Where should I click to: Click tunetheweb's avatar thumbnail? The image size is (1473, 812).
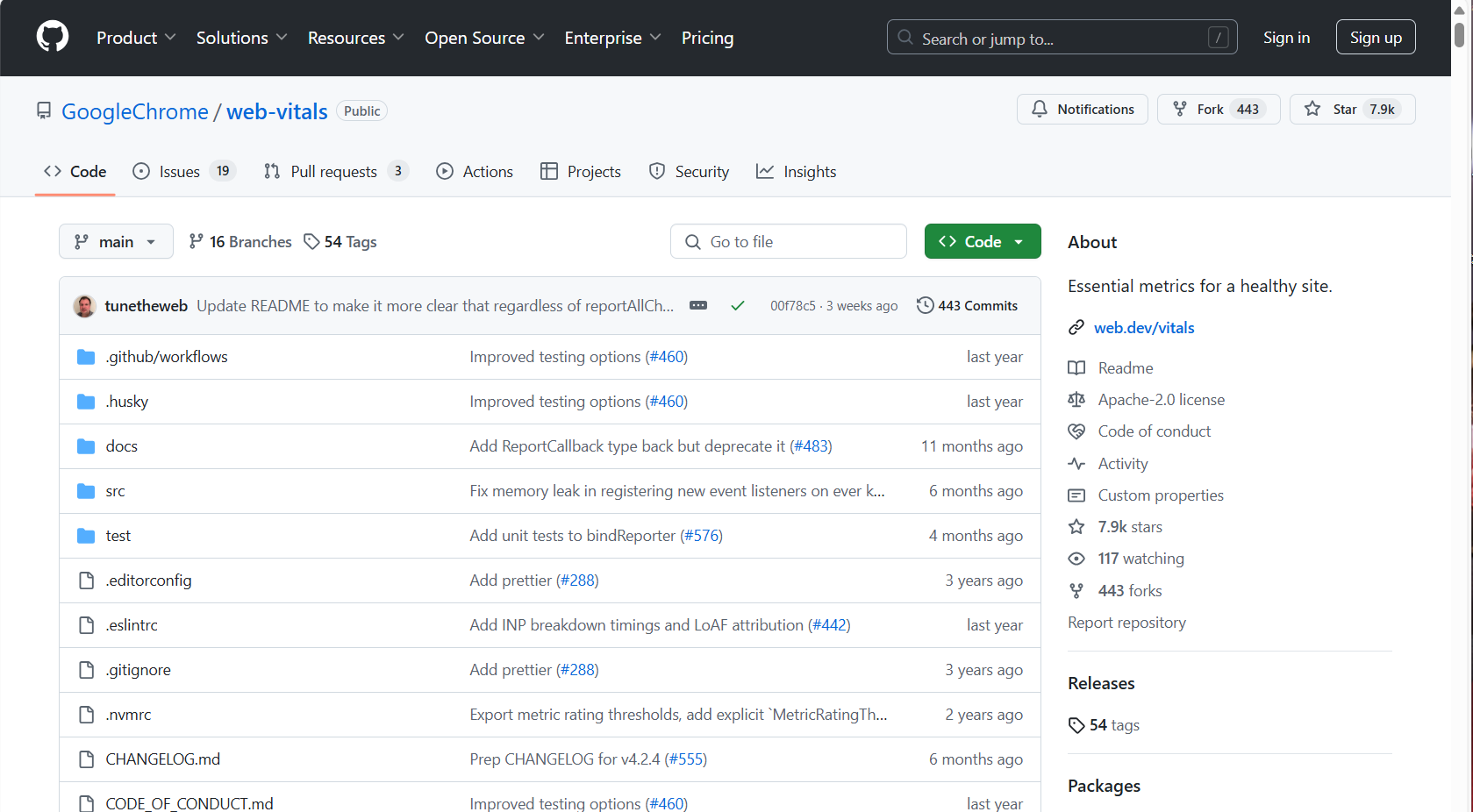pyautogui.click(x=85, y=305)
